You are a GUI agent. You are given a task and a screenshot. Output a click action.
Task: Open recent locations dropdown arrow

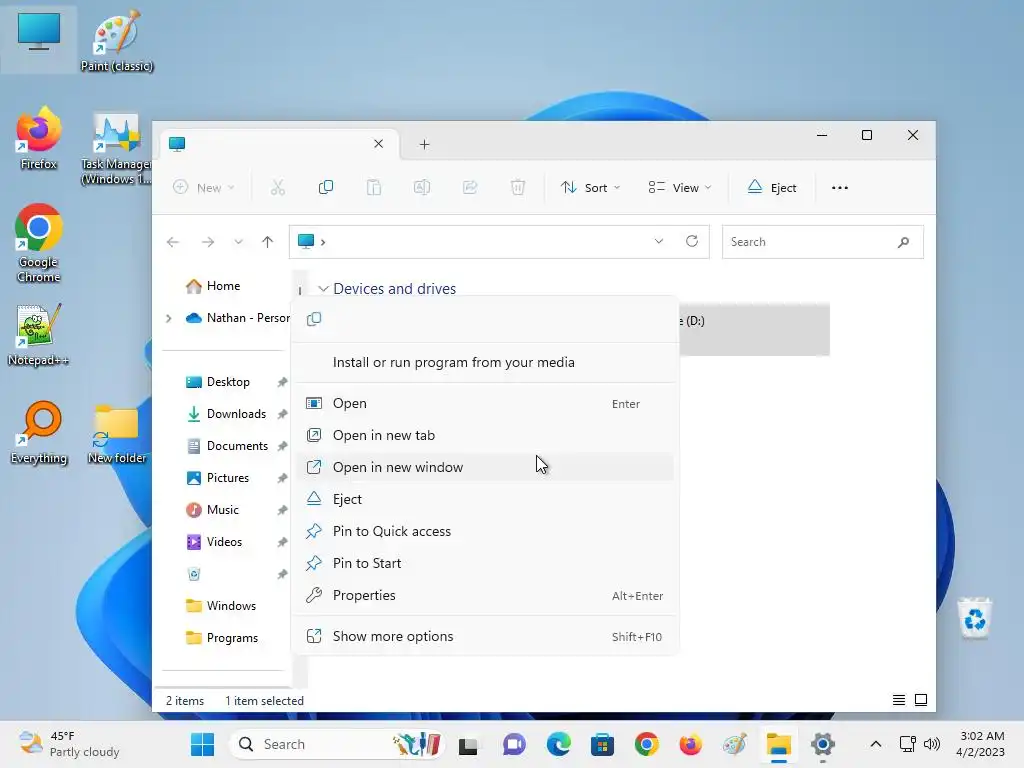click(238, 242)
